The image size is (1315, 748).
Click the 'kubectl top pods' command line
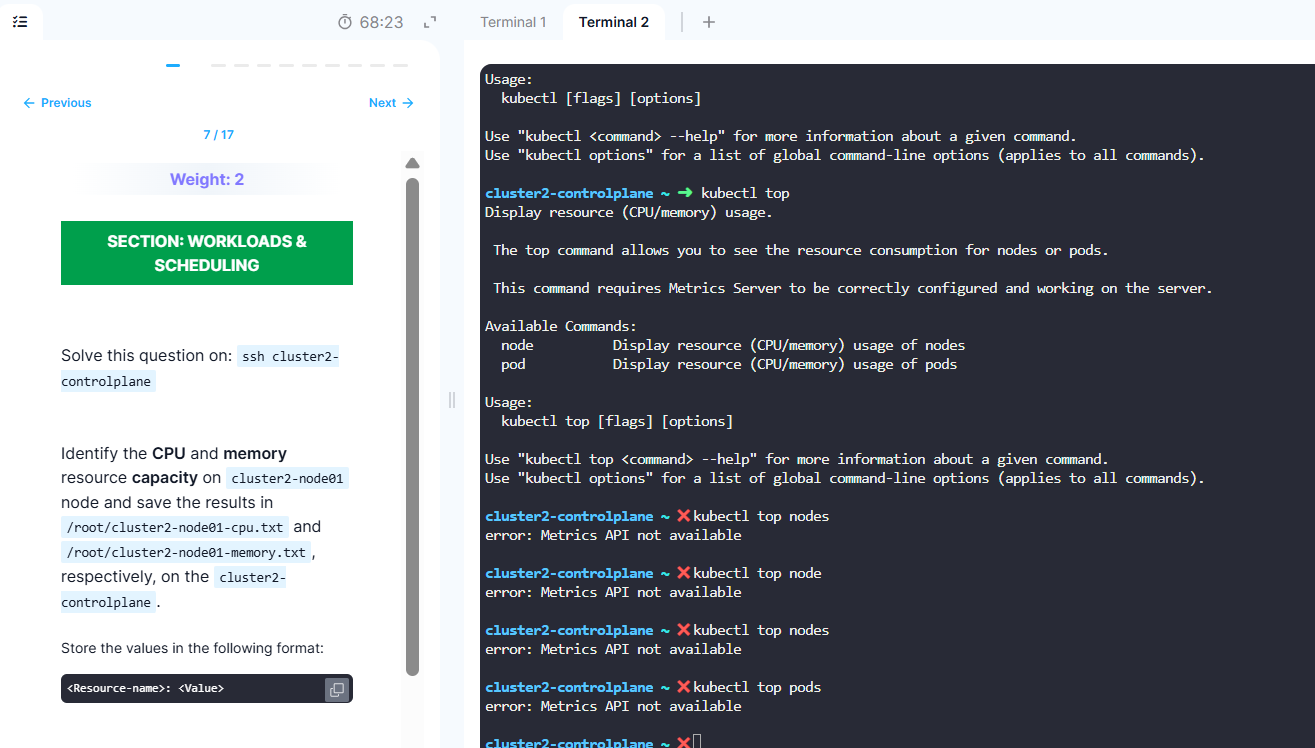pyautogui.click(x=653, y=687)
